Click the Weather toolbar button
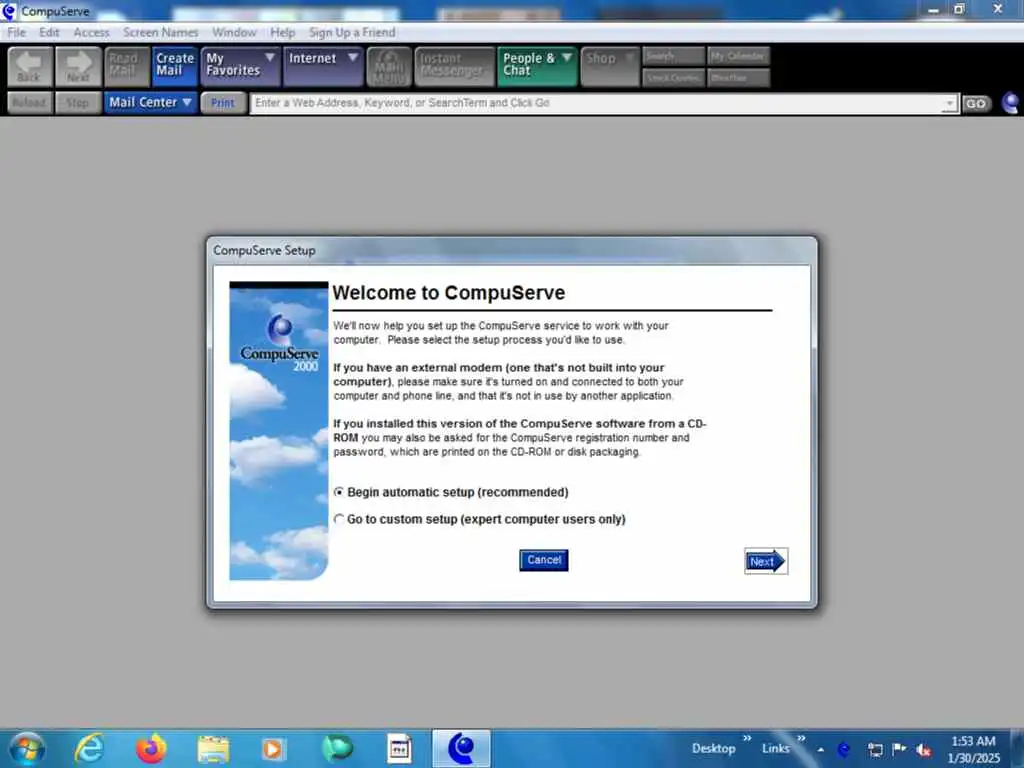Viewport: 1024px width, 768px height. [x=738, y=78]
